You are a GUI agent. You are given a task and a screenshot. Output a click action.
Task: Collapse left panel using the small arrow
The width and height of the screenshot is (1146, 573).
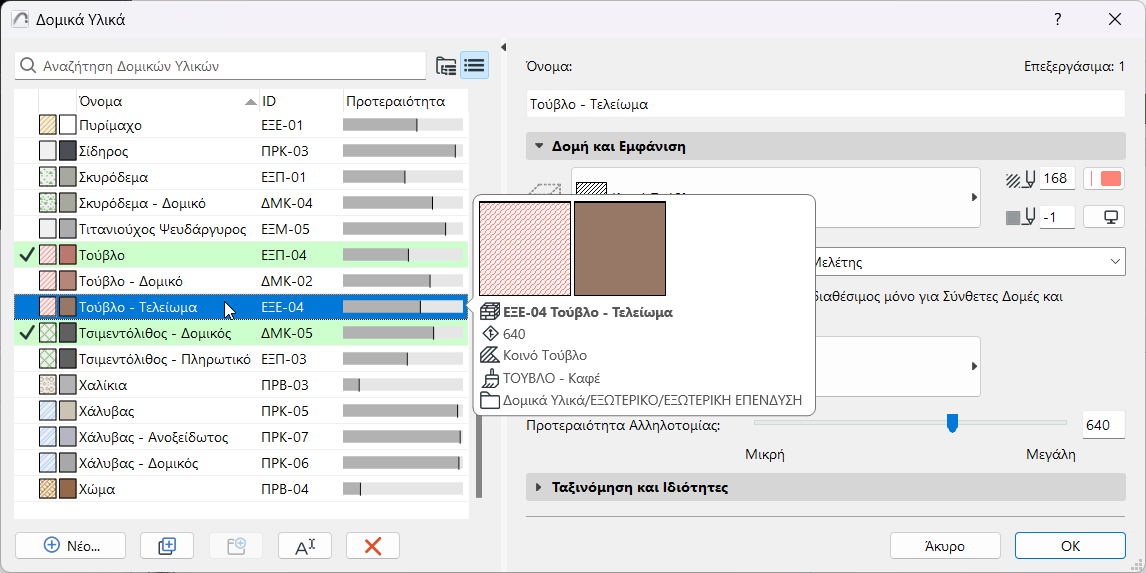[x=503, y=47]
